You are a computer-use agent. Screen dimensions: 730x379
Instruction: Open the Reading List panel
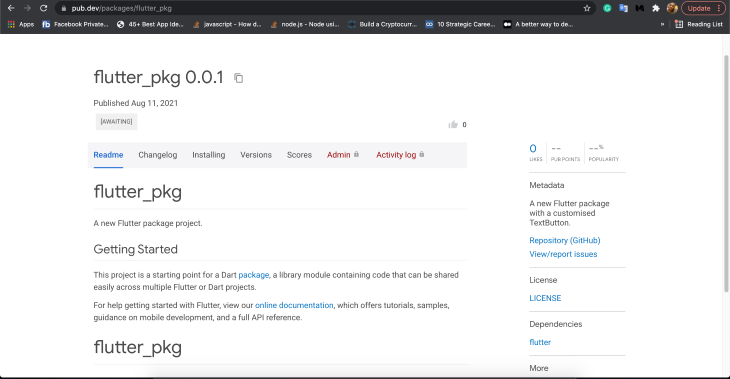(699, 24)
